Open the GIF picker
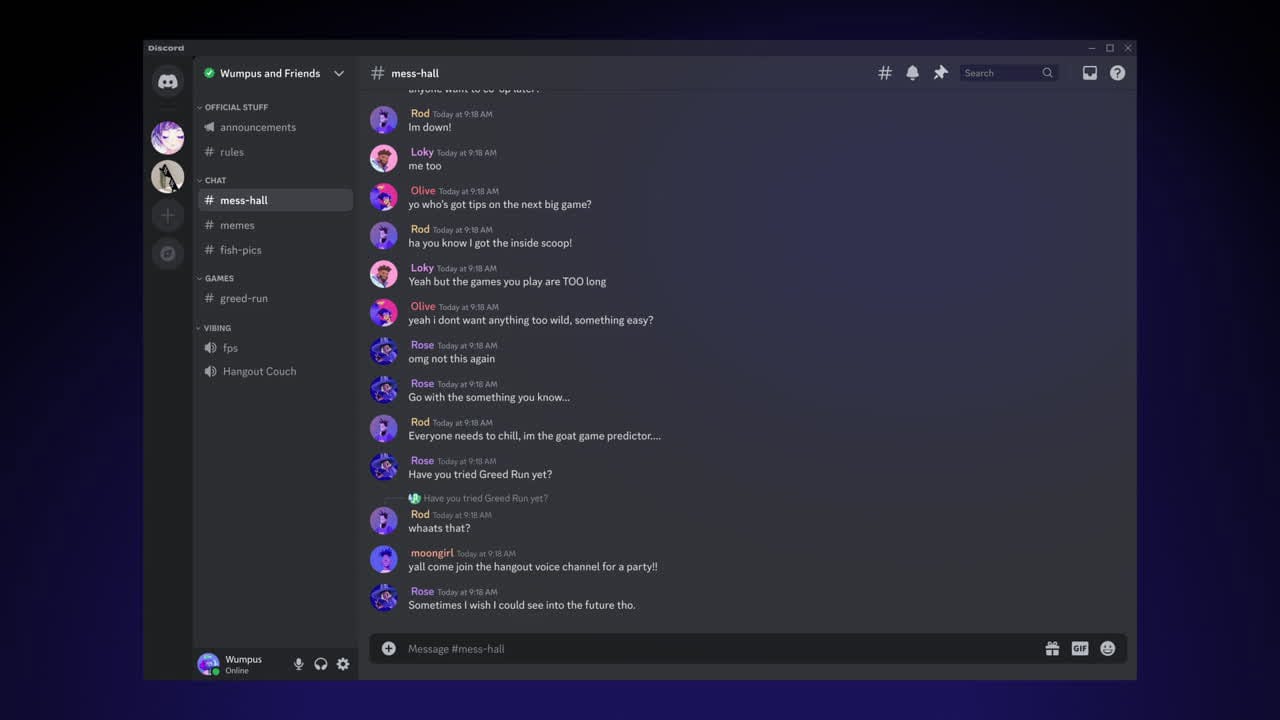This screenshot has height=720, width=1280. tap(1080, 649)
